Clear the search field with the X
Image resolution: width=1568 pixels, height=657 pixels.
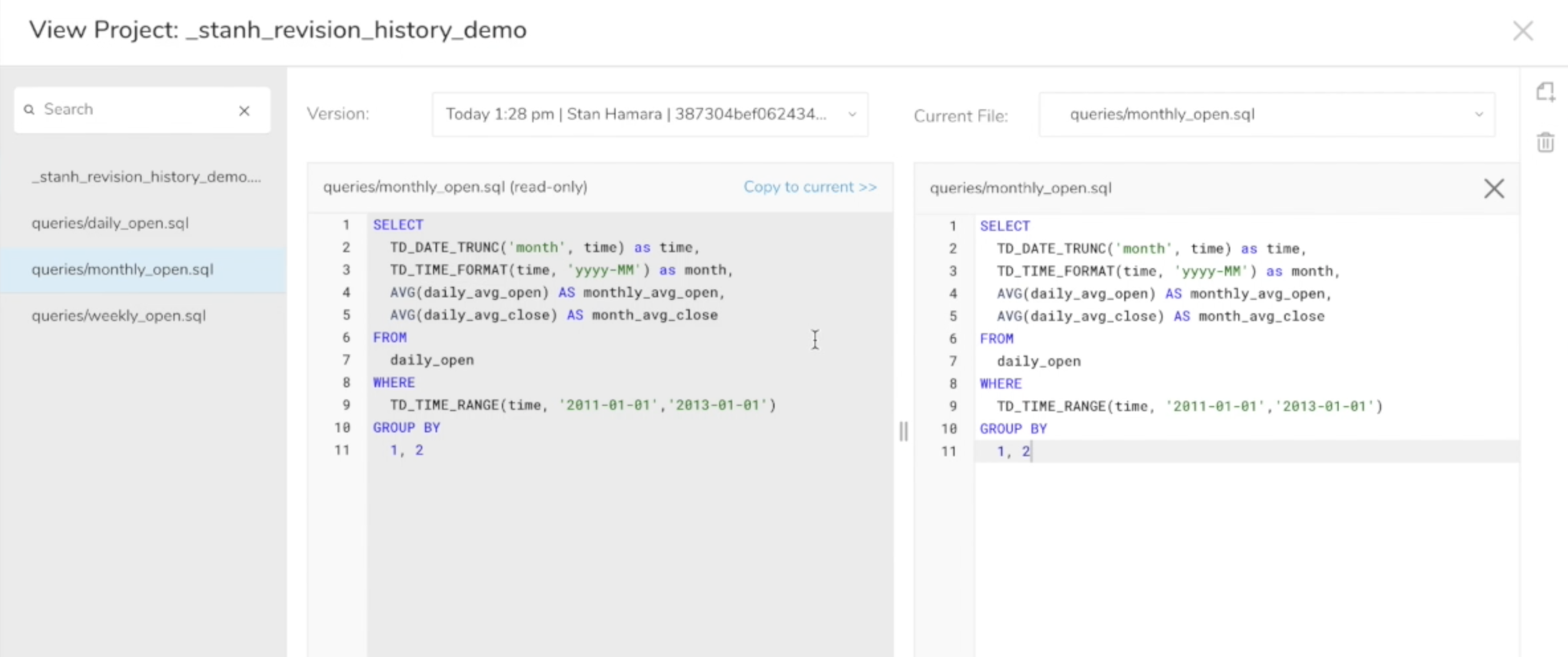tap(244, 111)
